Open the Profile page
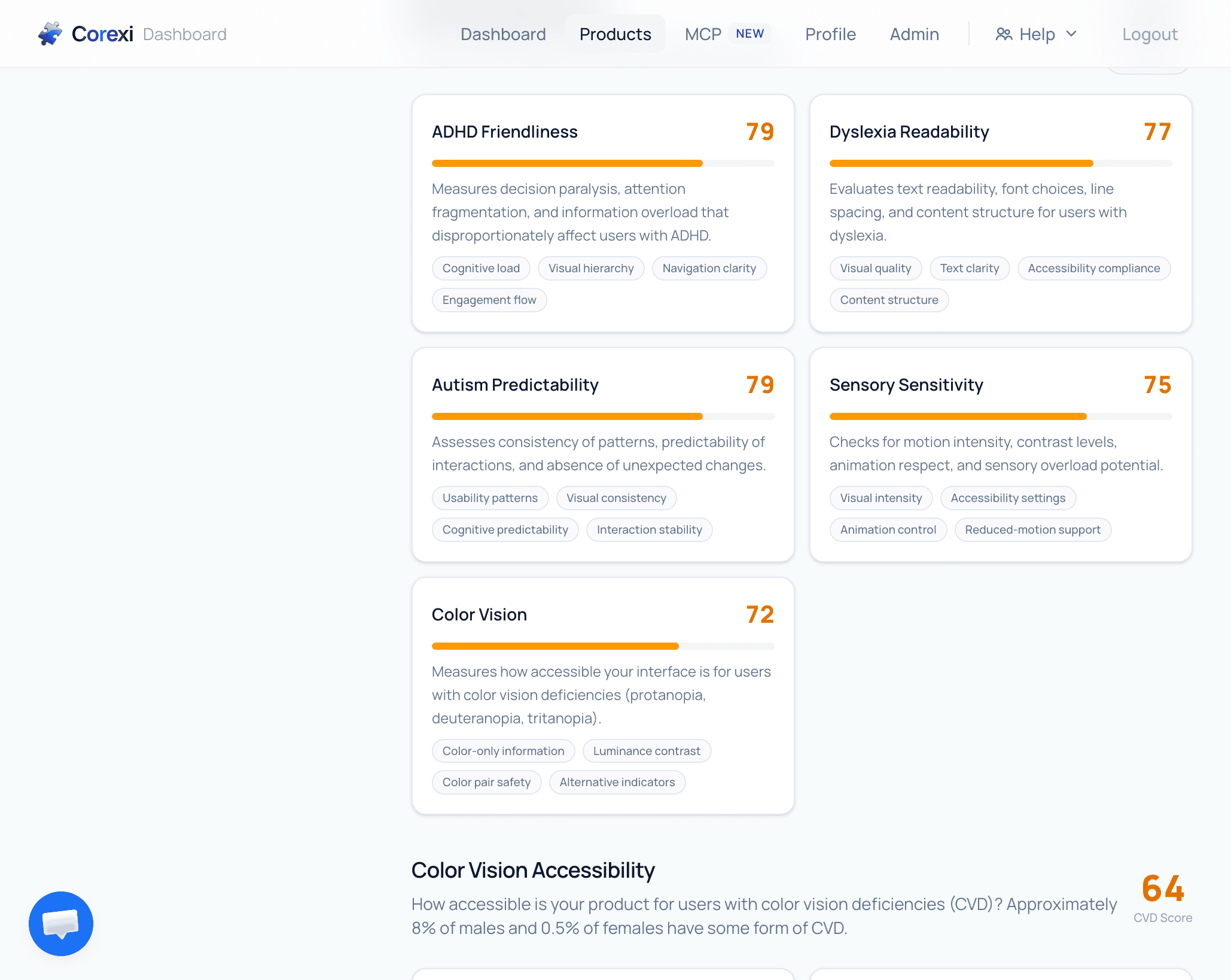Viewport: 1231px width, 980px height. click(x=830, y=34)
